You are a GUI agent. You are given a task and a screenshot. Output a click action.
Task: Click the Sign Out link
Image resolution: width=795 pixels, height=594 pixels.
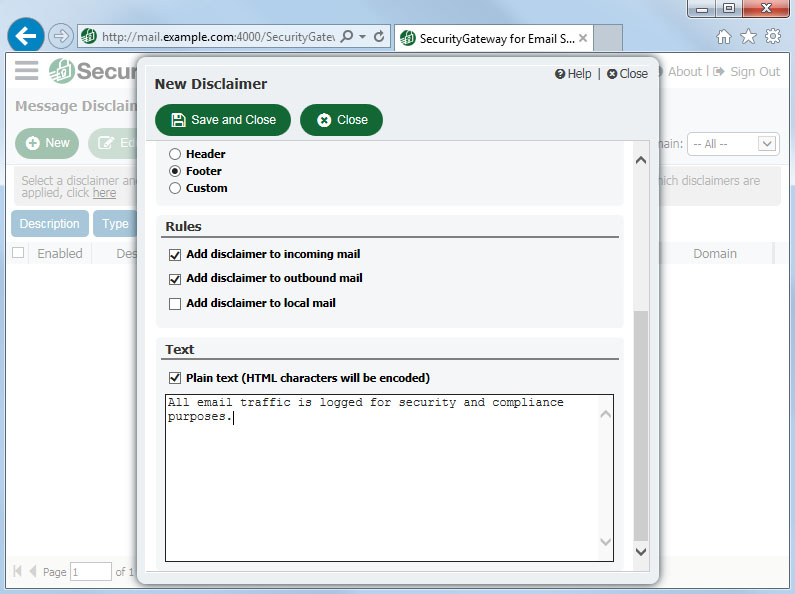pyautogui.click(x=747, y=72)
